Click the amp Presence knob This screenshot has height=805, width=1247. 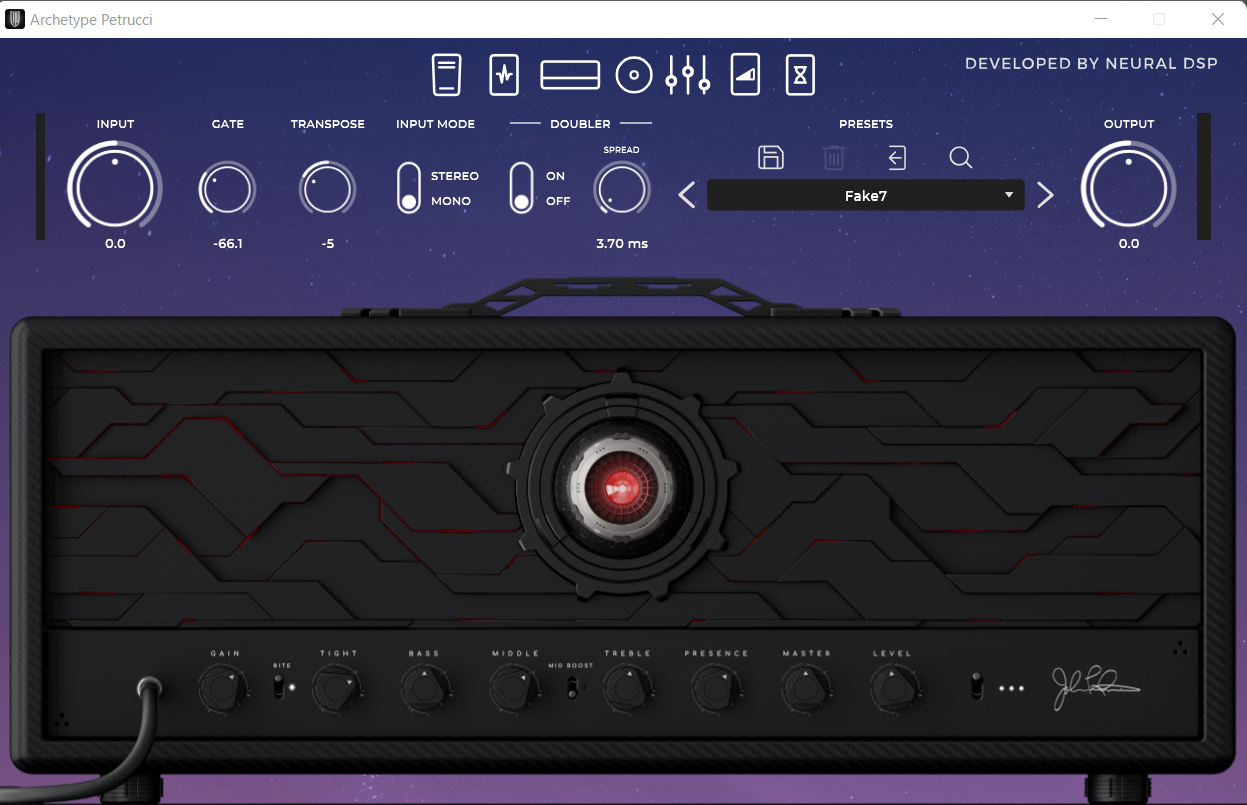coord(716,688)
